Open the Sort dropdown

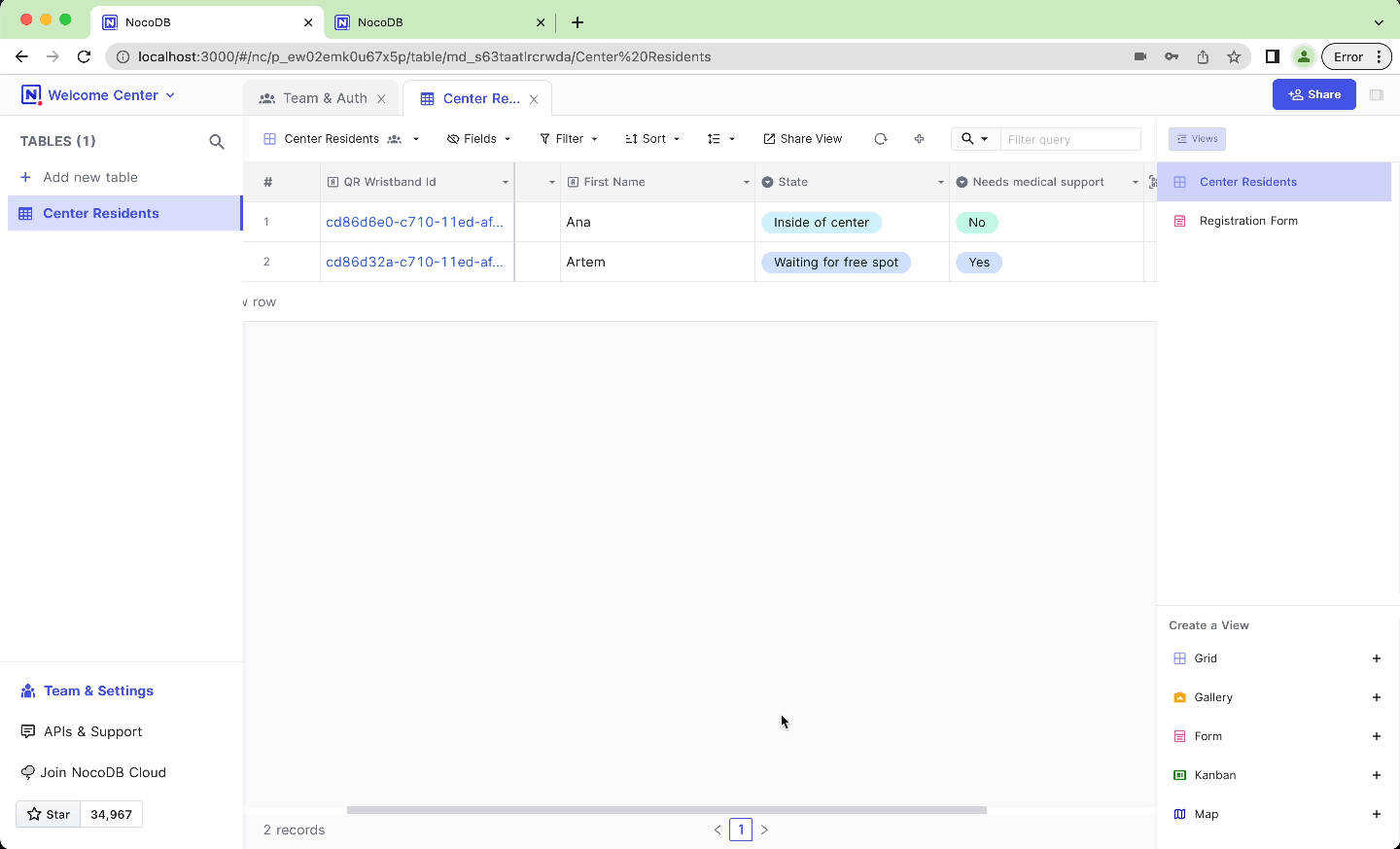click(652, 139)
